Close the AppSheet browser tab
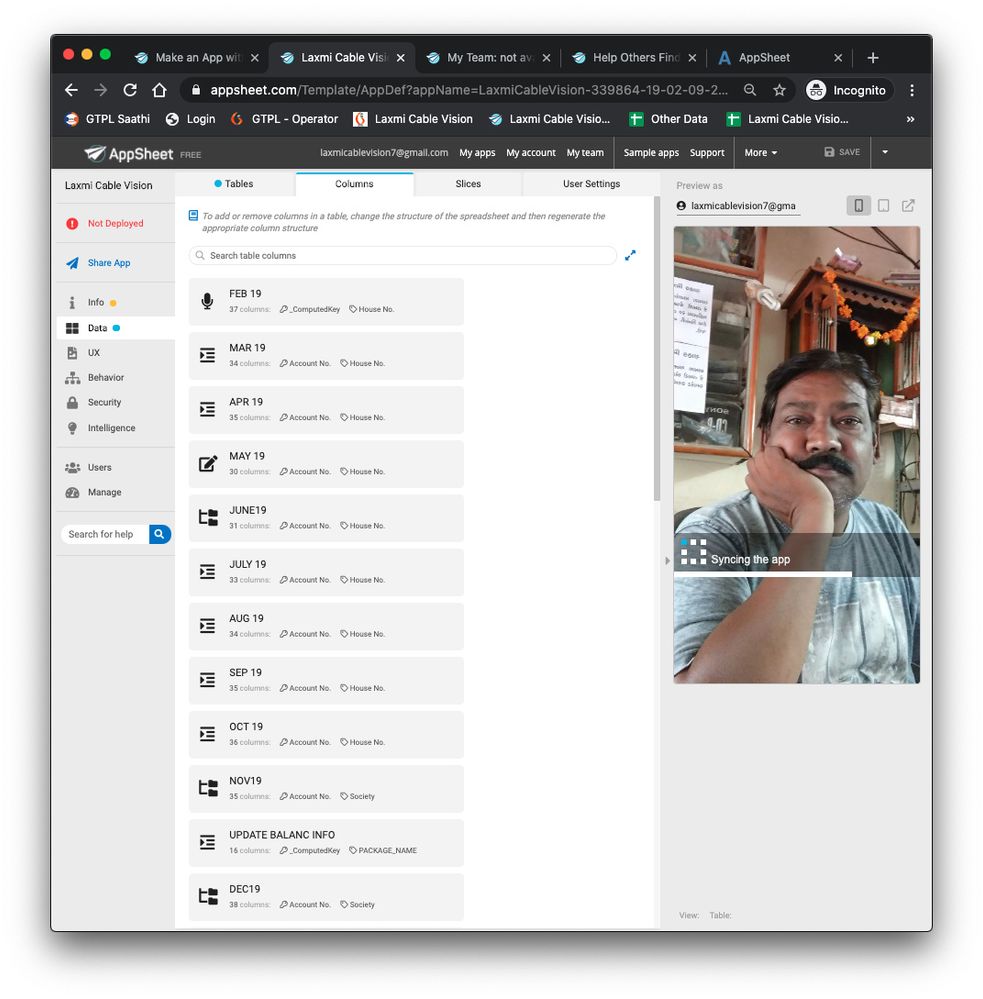 [x=838, y=57]
